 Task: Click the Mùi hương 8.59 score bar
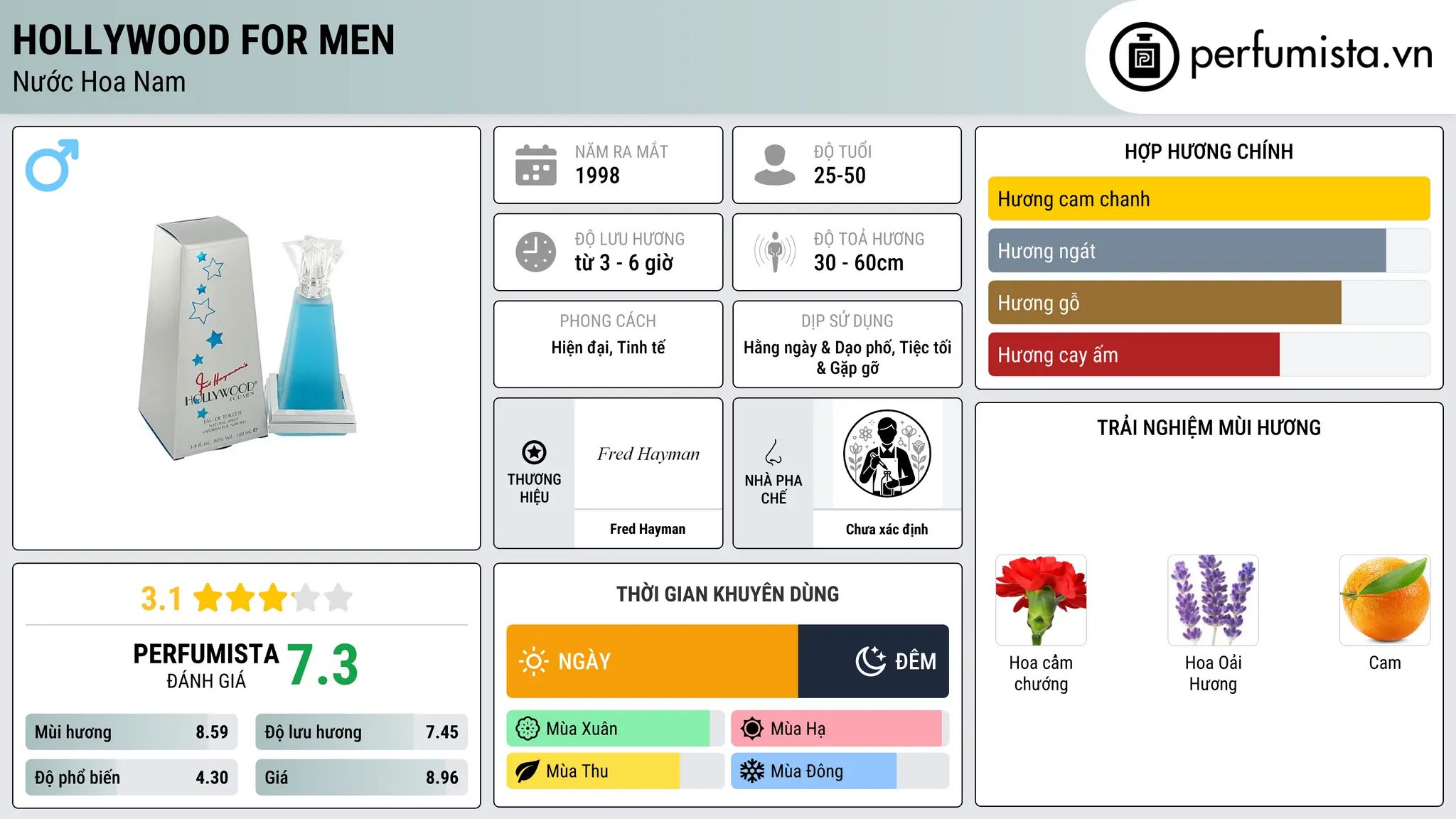132,732
